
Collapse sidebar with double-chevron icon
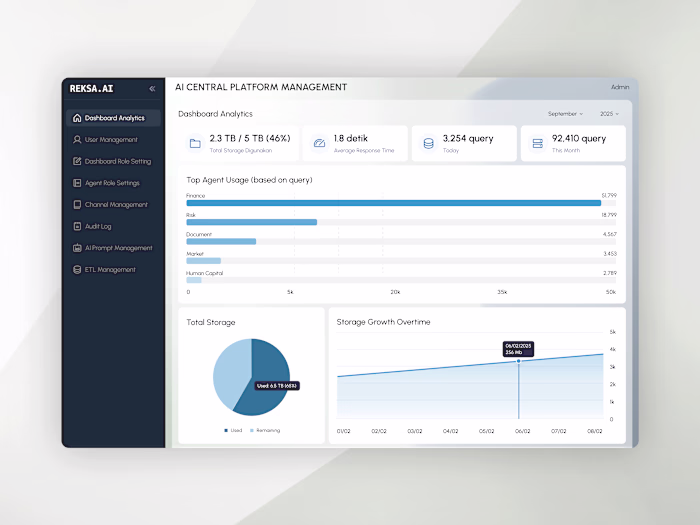tap(152, 88)
